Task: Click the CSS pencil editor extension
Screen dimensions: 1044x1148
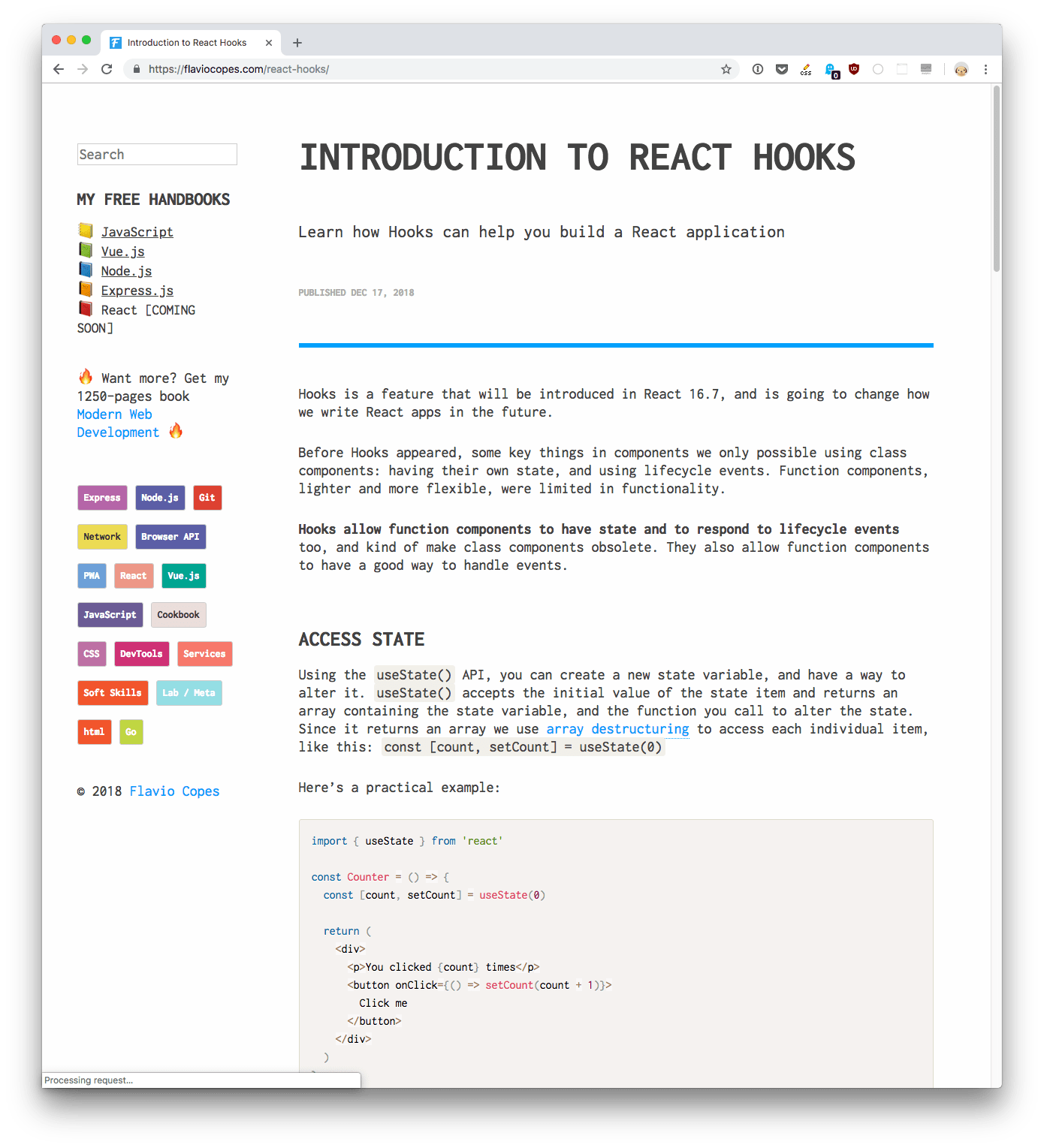Action: pyautogui.click(x=805, y=69)
